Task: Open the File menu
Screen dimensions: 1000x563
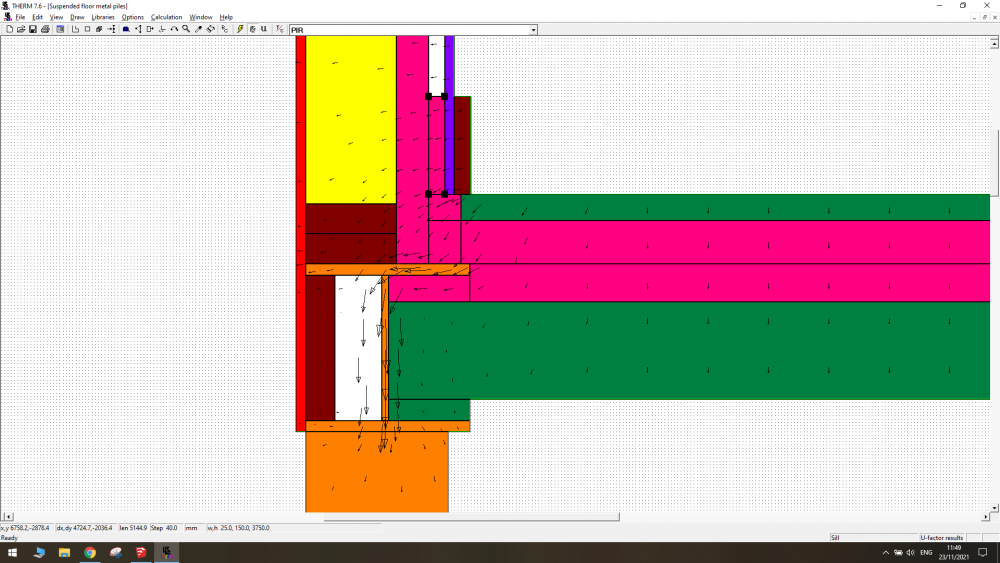Action: click(x=20, y=17)
